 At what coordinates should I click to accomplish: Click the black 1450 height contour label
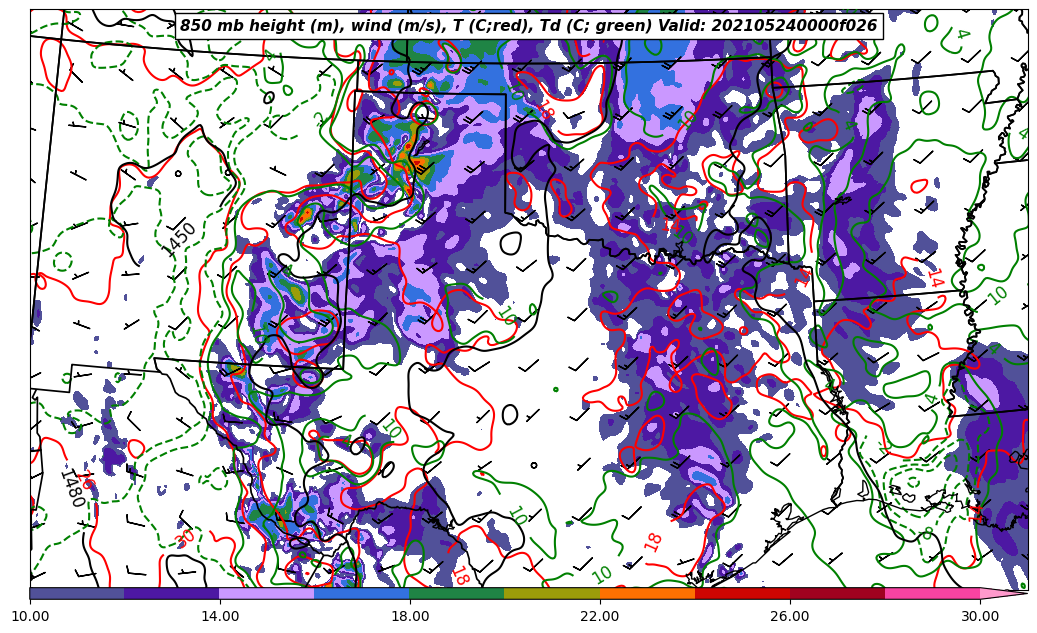(x=181, y=240)
